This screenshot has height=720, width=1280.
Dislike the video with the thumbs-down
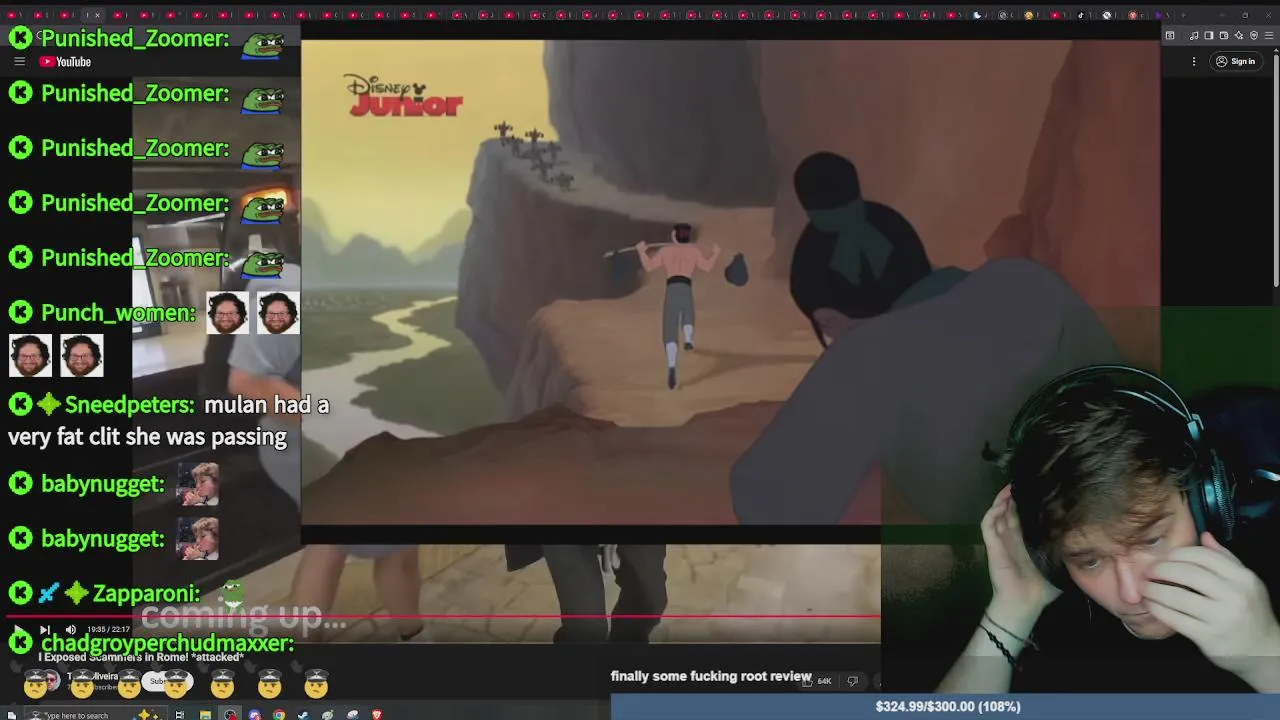tap(853, 681)
